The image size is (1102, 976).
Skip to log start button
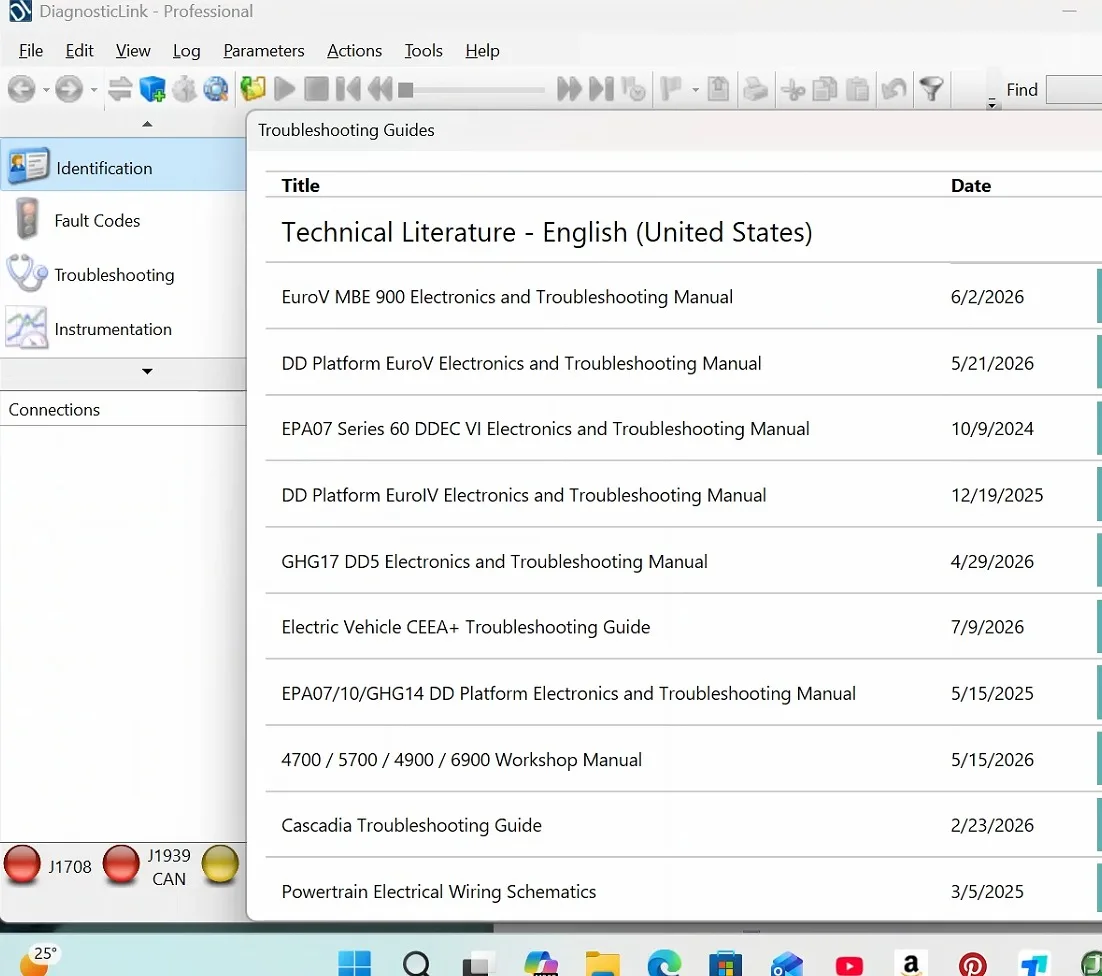pos(349,89)
